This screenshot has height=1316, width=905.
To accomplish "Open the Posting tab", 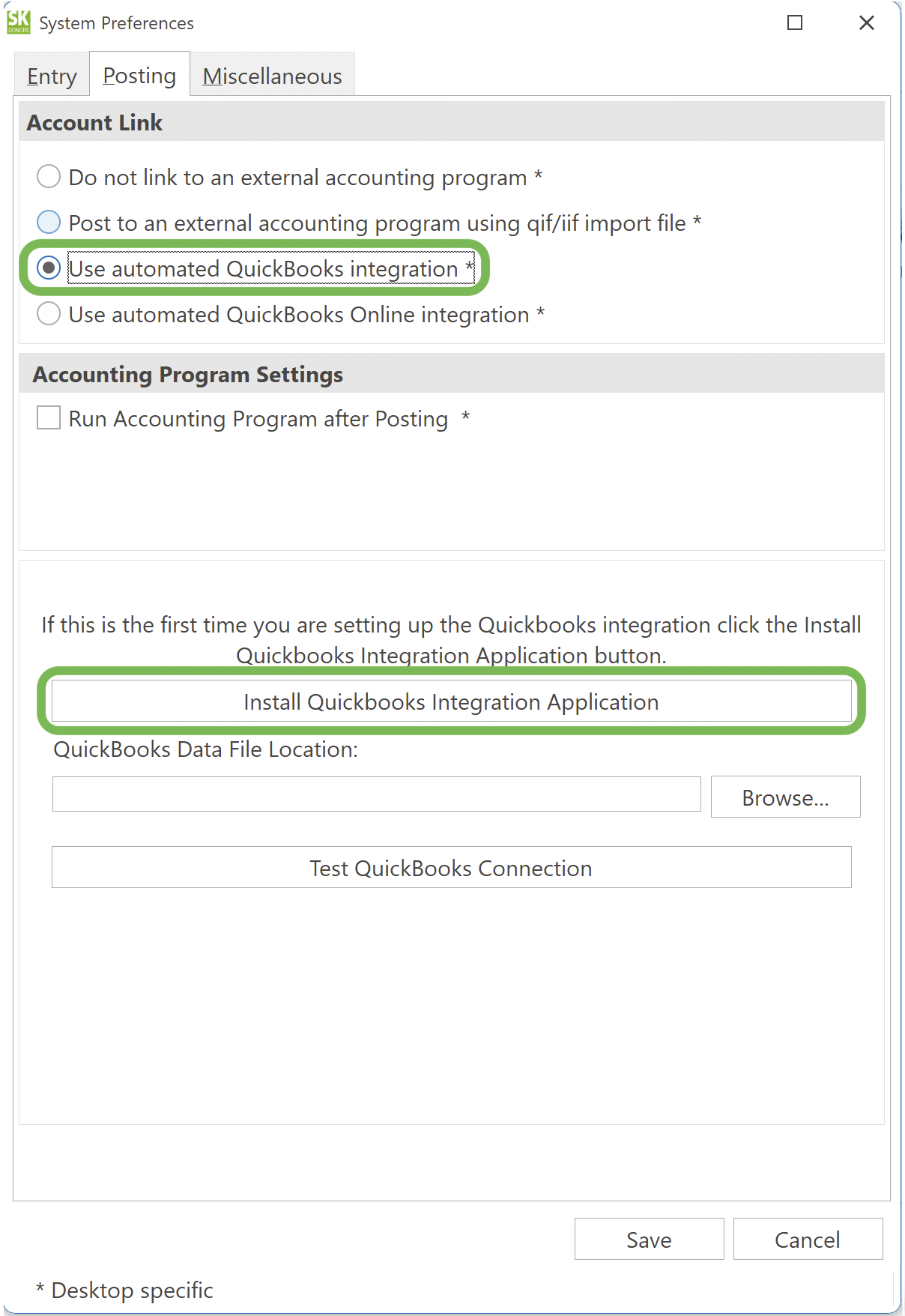I will [x=139, y=74].
